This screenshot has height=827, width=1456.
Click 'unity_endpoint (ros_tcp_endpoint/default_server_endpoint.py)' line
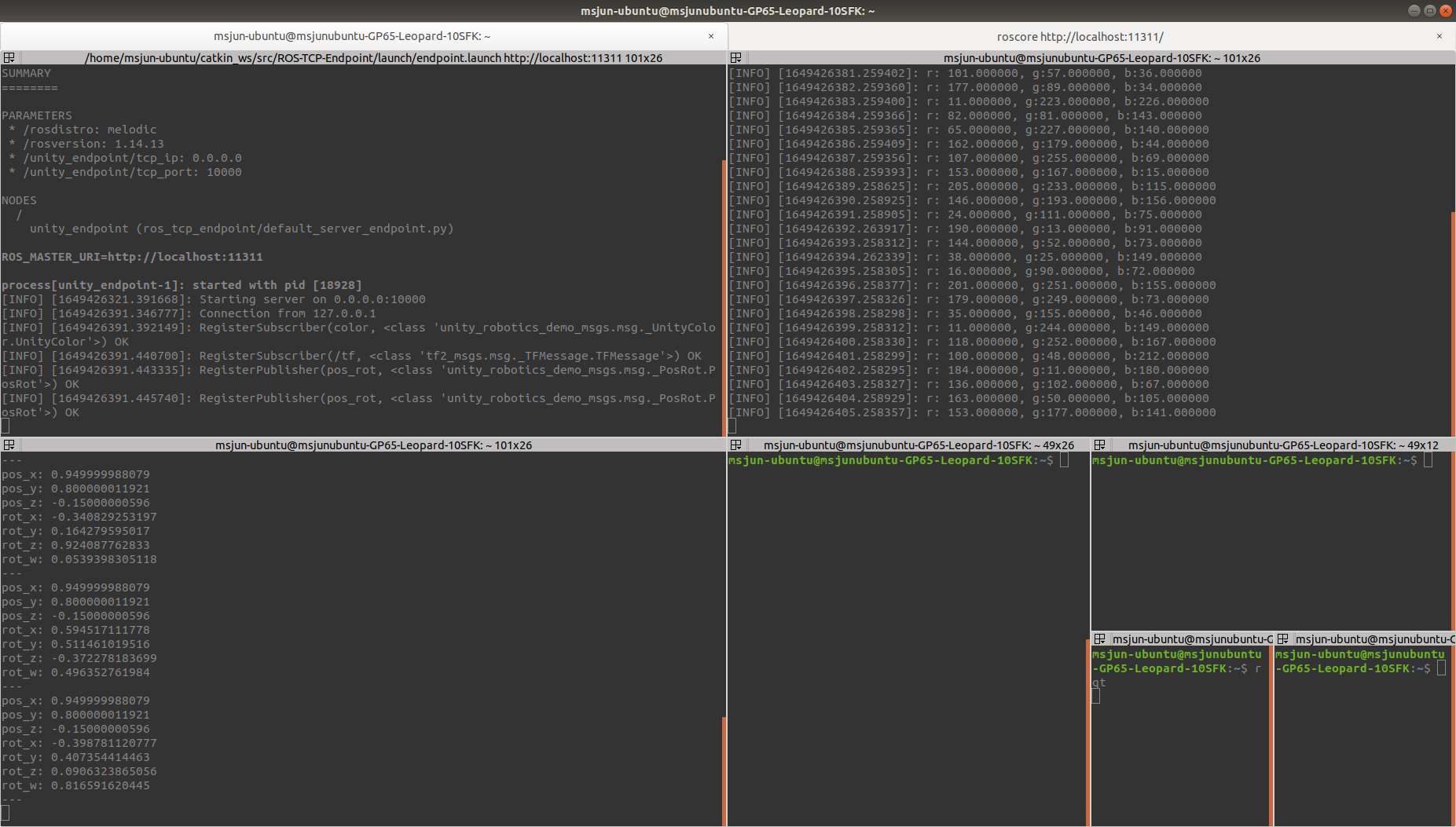tap(242, 229)
